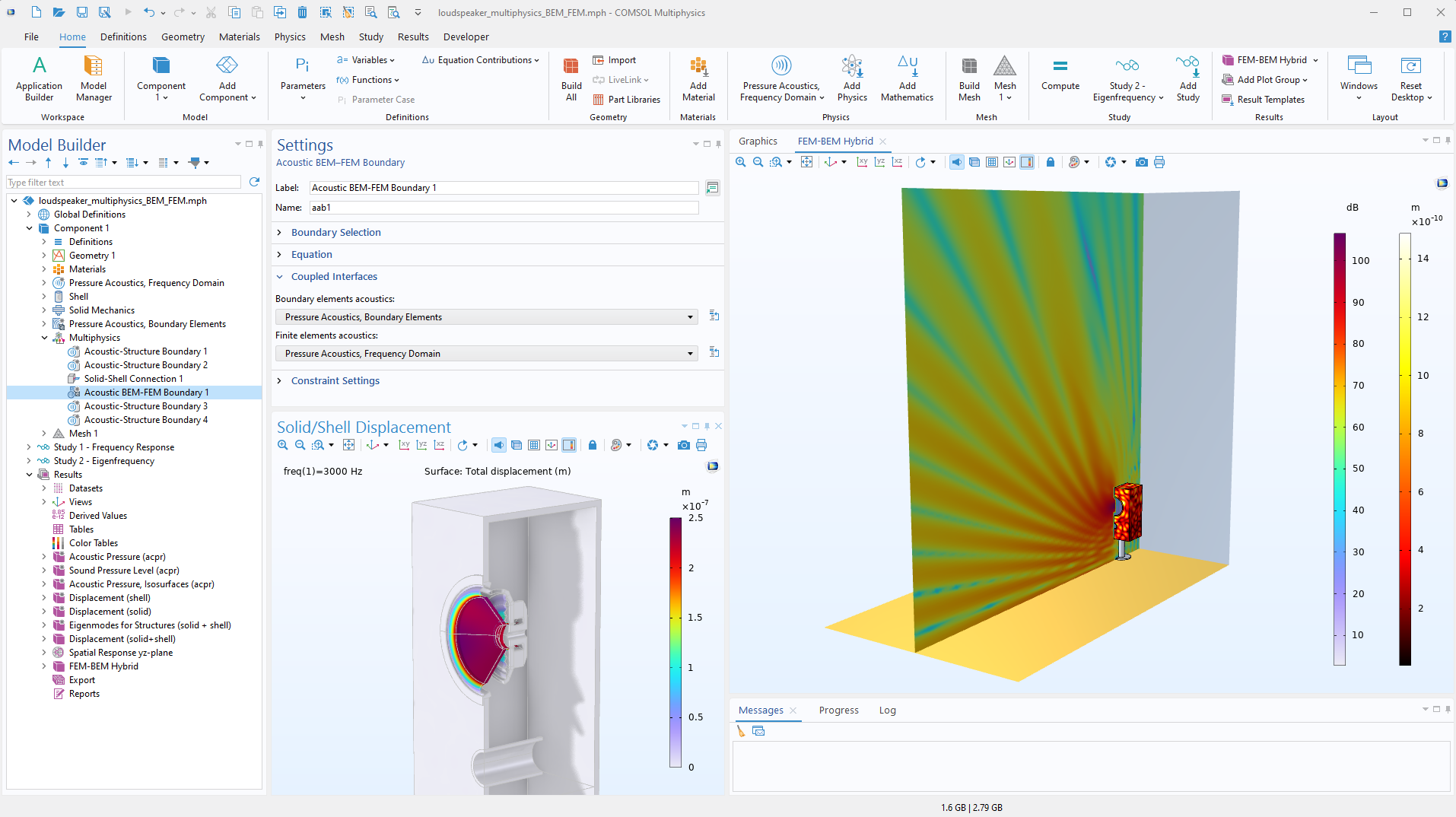Open the Progress tab
Screen dimensions: 1456x817
[838, 711]
